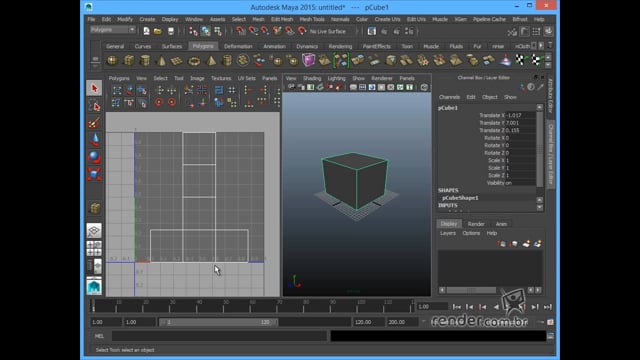Open viewport Shading menu
This screenshot has width=640, height=360.
coord(312,78)
